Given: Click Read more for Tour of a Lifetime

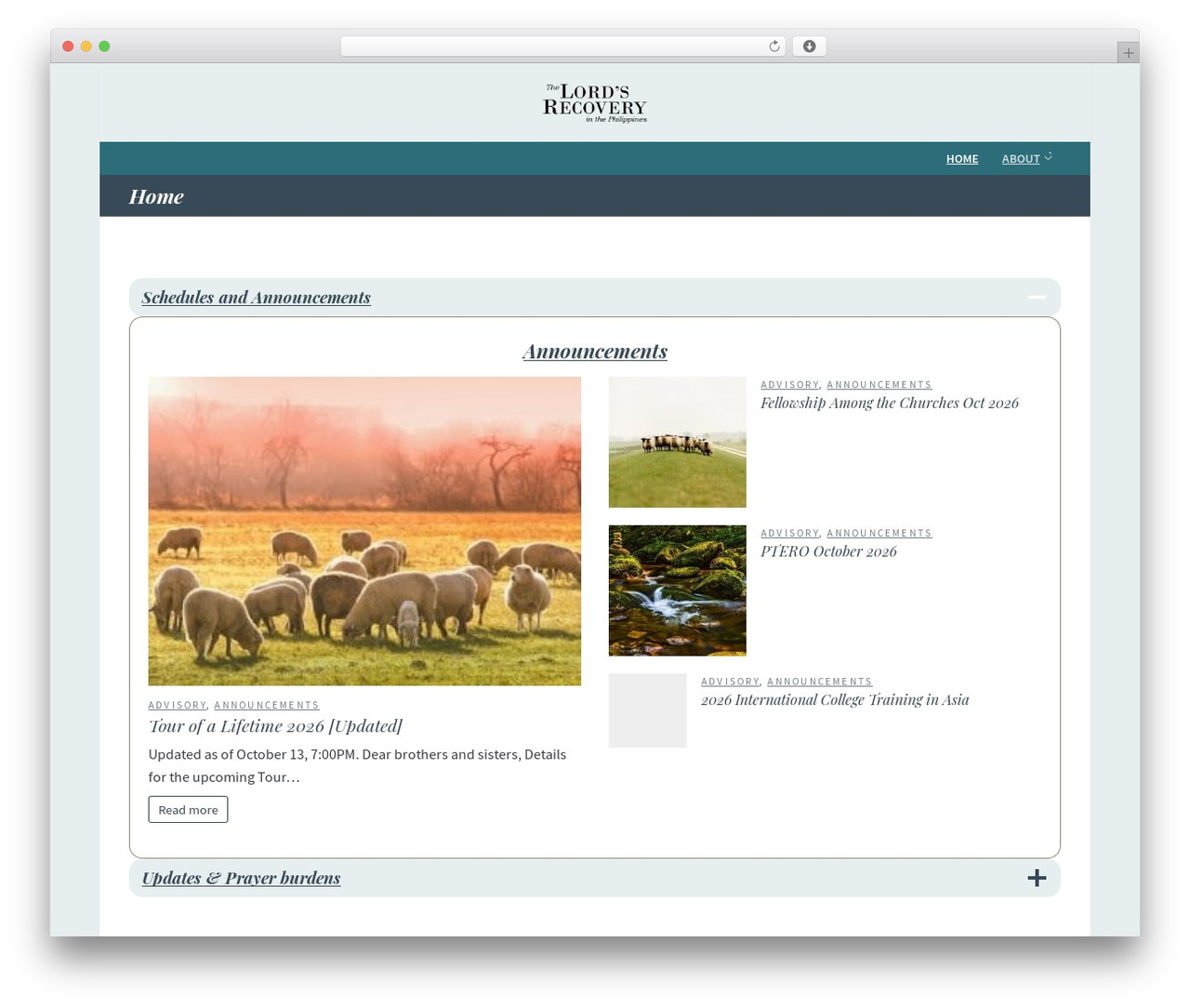Looking at the screenshot, I should 188,810.
